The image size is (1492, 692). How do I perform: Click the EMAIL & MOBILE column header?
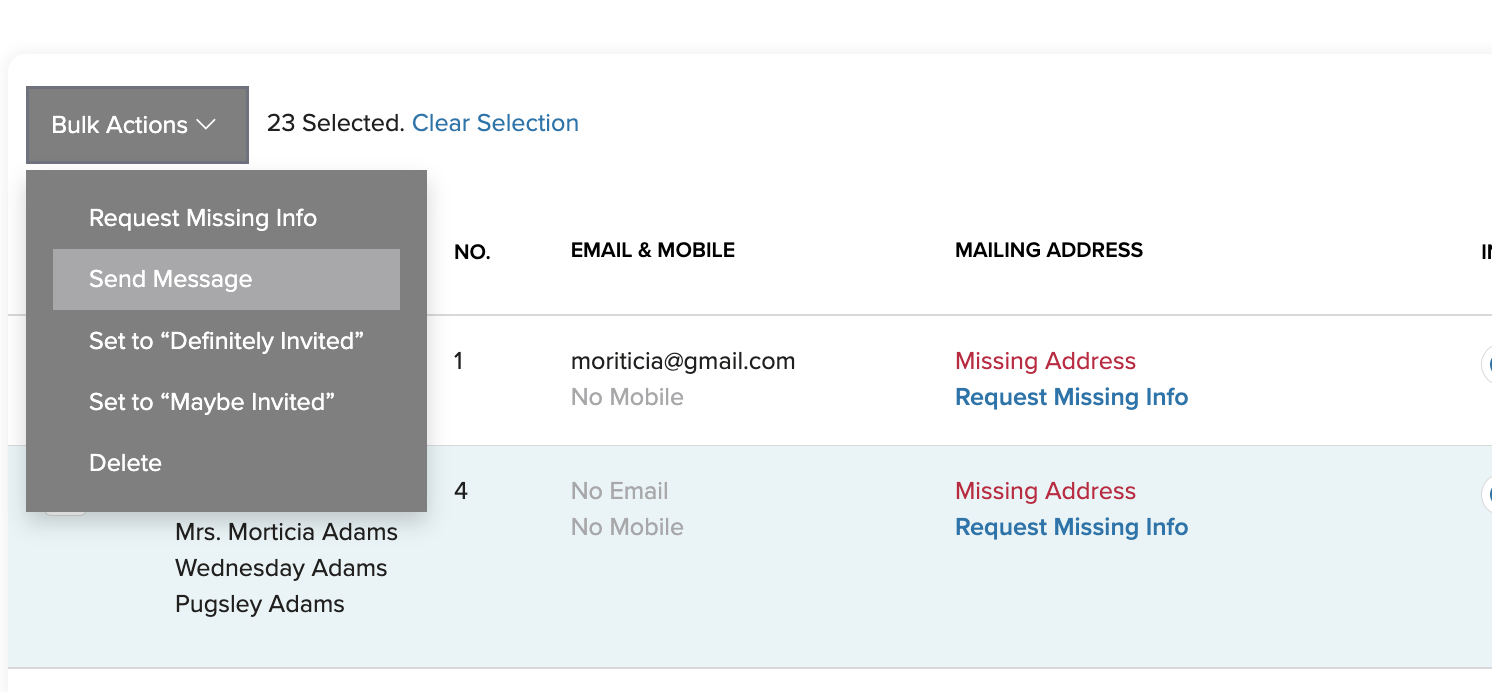pyautogui.click(x=653, y=250)
